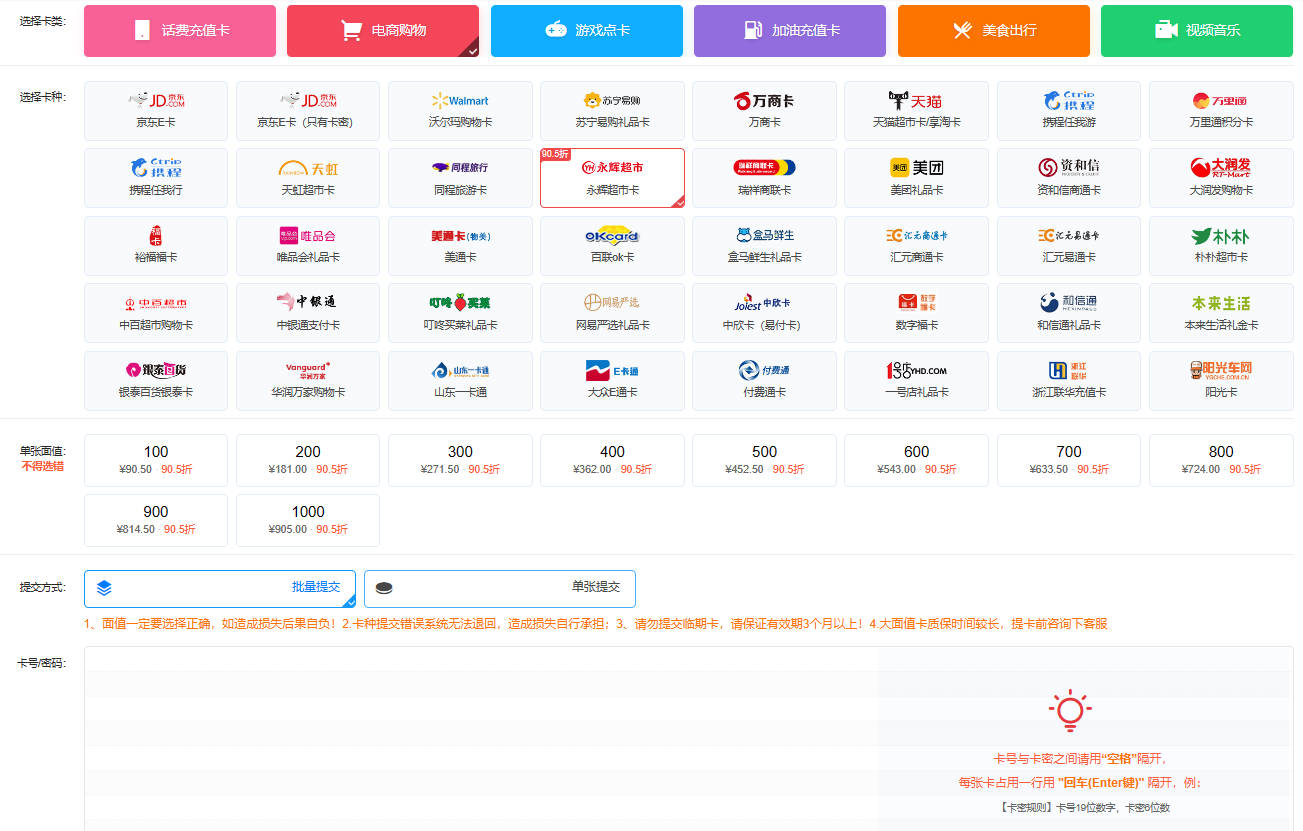Pick 汇元商通卡
The height and width of the screenshot is (831, 1303).
[x=917, y=246]
